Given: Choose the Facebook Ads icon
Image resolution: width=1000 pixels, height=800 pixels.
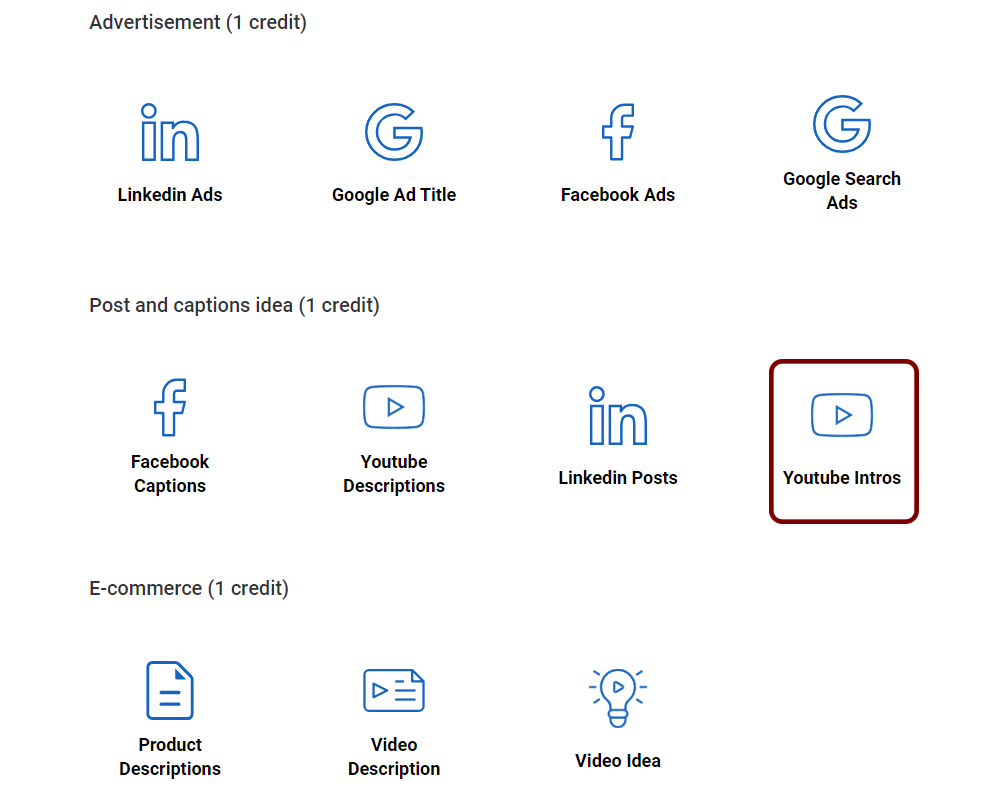Looking at the screenshot, I should click(618, 132).
